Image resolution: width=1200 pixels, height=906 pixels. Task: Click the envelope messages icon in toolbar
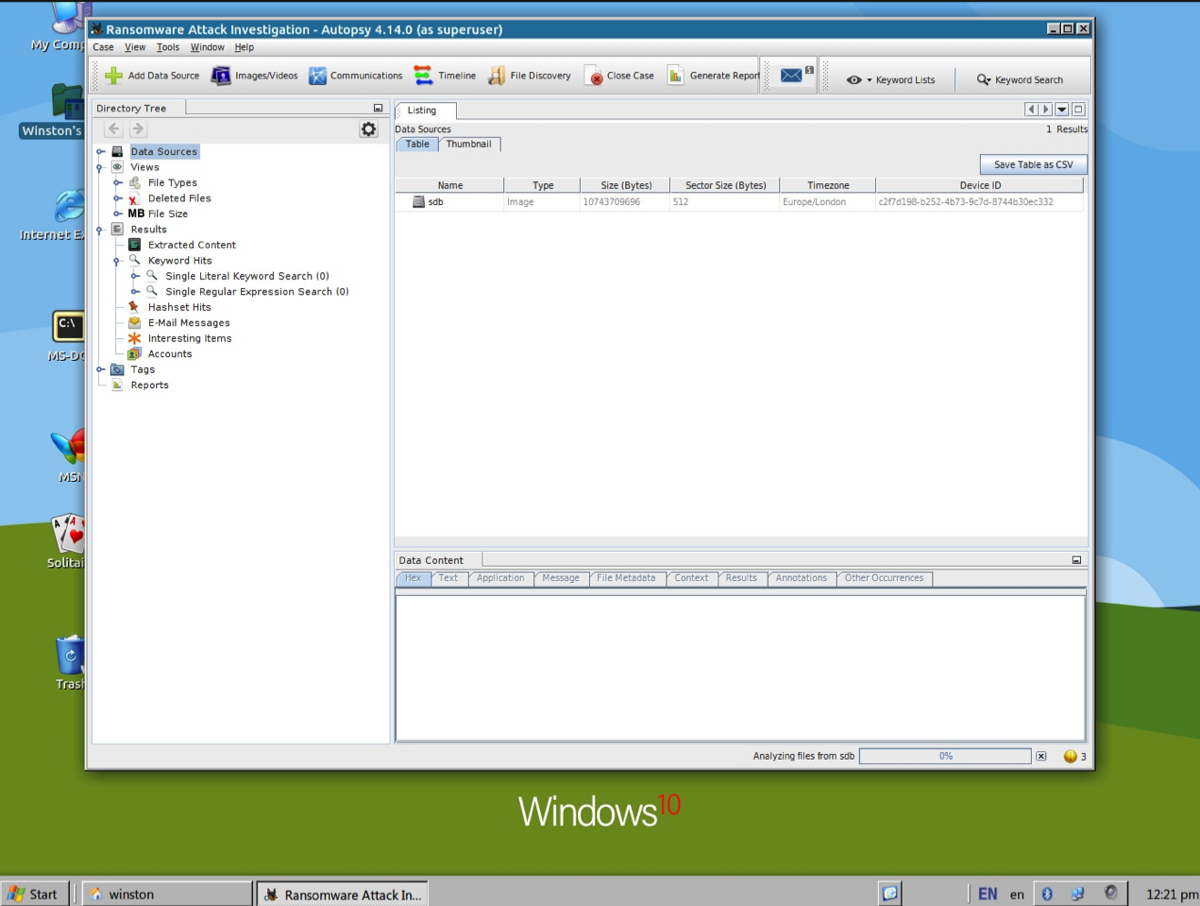(x=792, y=76)
